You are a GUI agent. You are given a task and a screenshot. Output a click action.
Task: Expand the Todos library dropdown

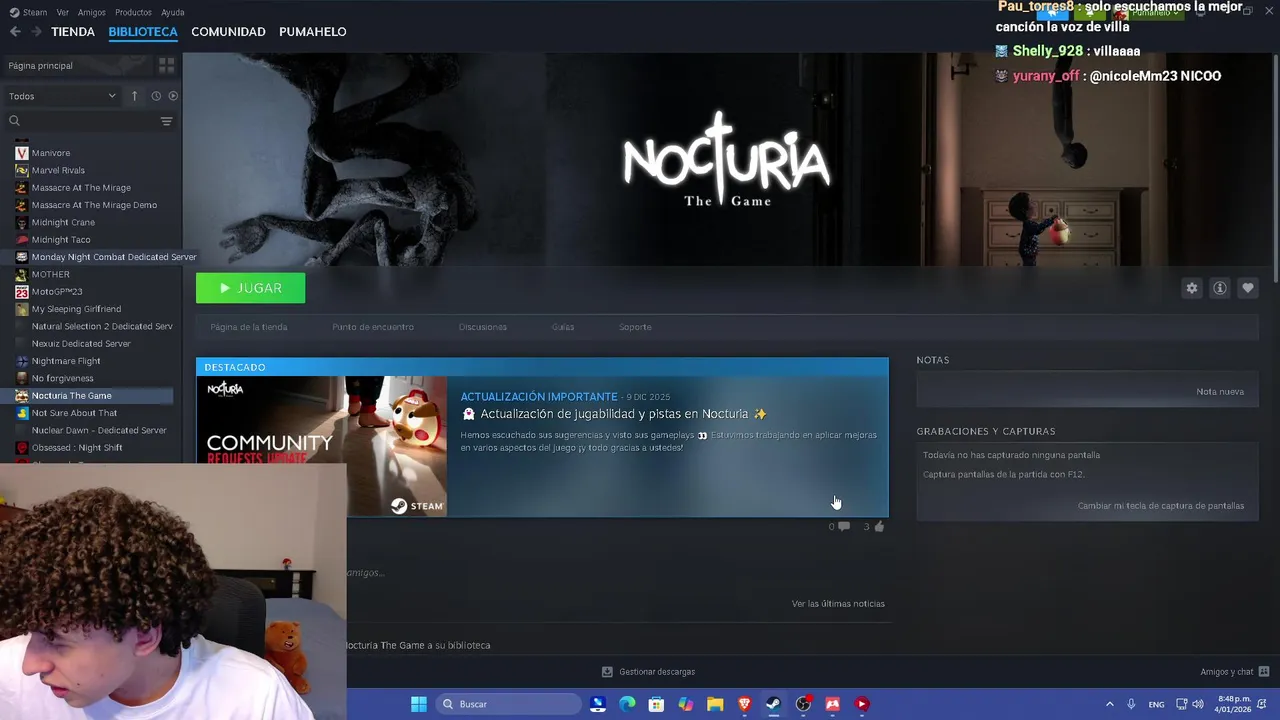click(x=62, y=96)
